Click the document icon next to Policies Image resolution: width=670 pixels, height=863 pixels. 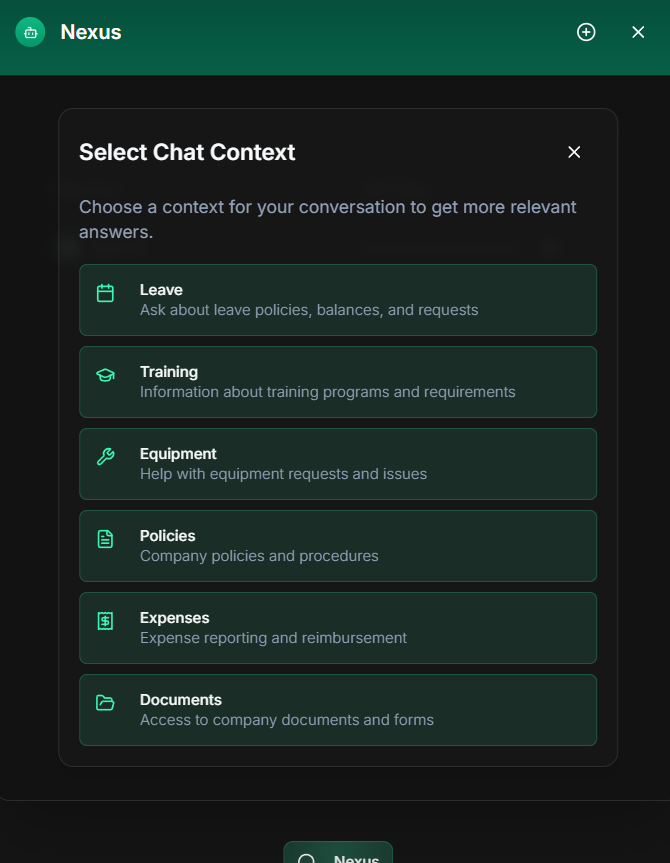105,539
